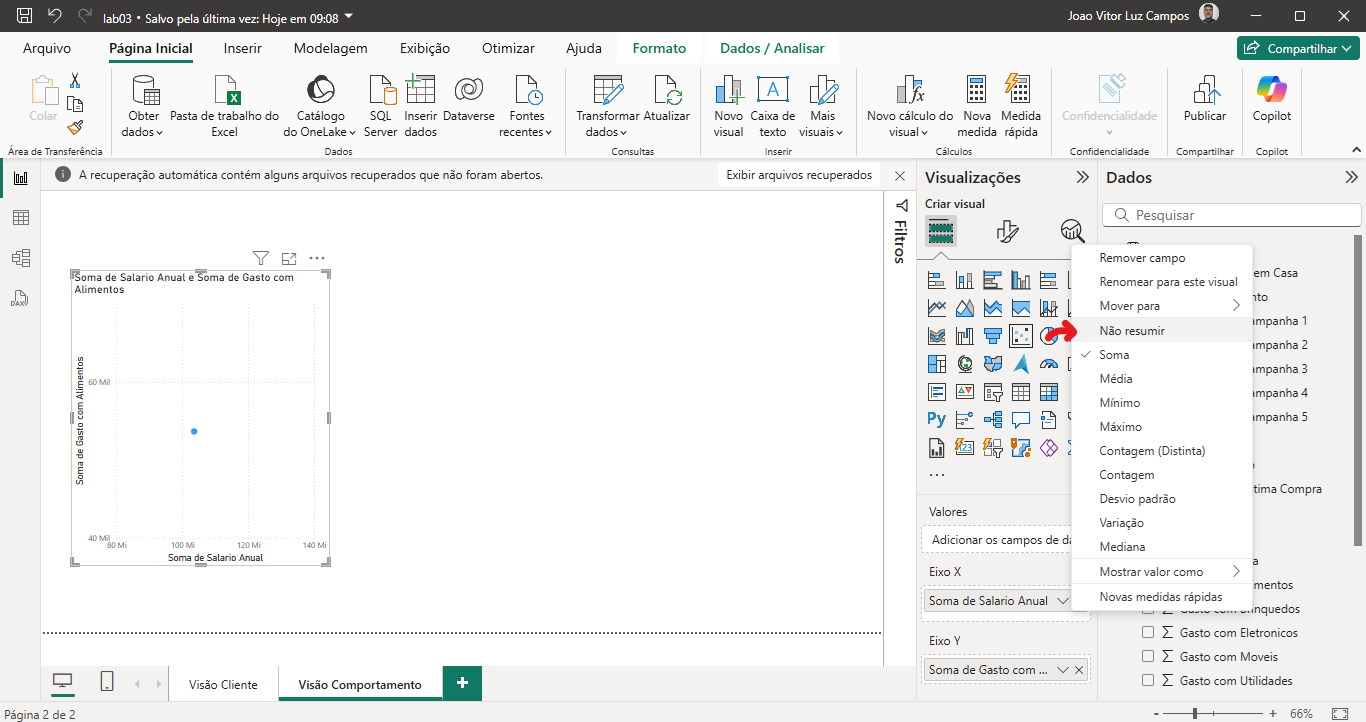Click Remover campo menu entry
The image size is (1366, 722).
pyautogui.click(x=1142, y=258)
